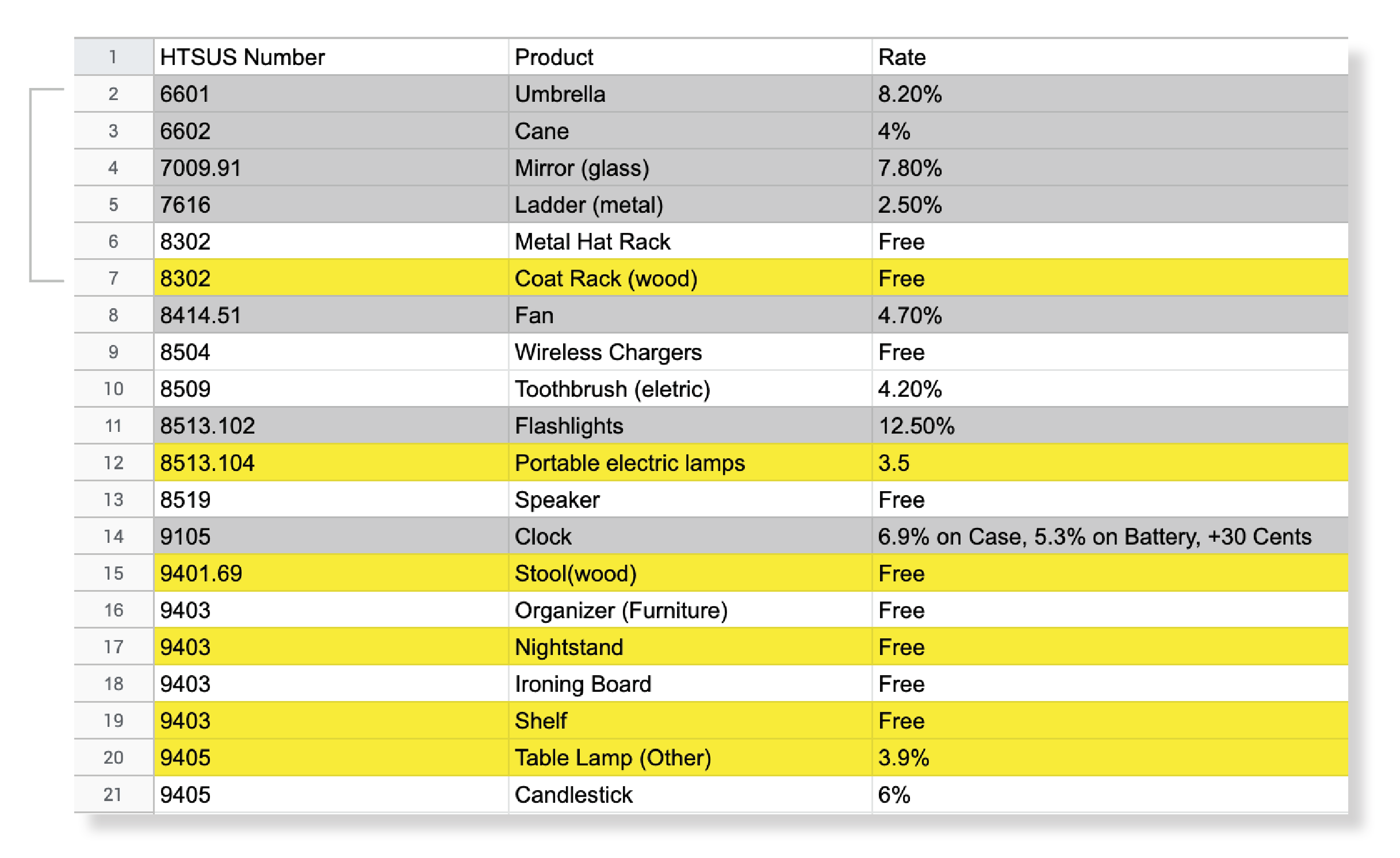Select the yellow Coat Rack (wood) cell
This screenshot has height=858, width=1400.
[690, 278]
